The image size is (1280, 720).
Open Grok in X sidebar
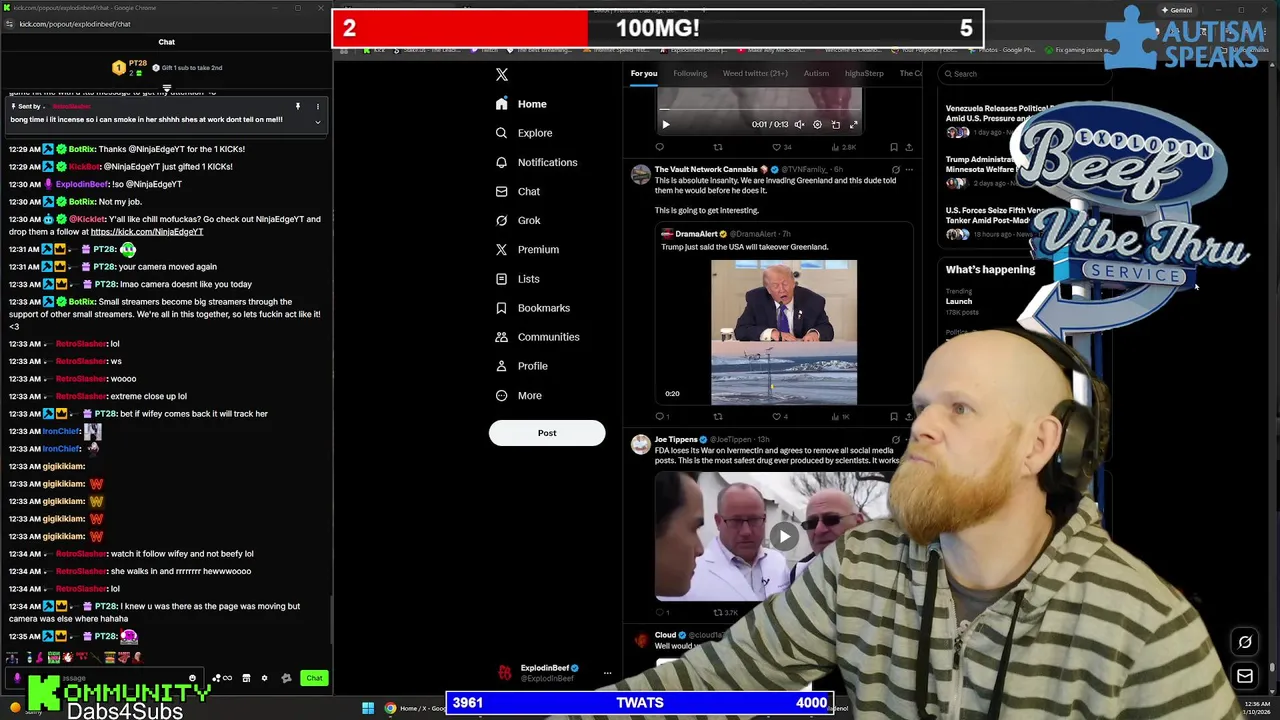(x=517, y=220)
